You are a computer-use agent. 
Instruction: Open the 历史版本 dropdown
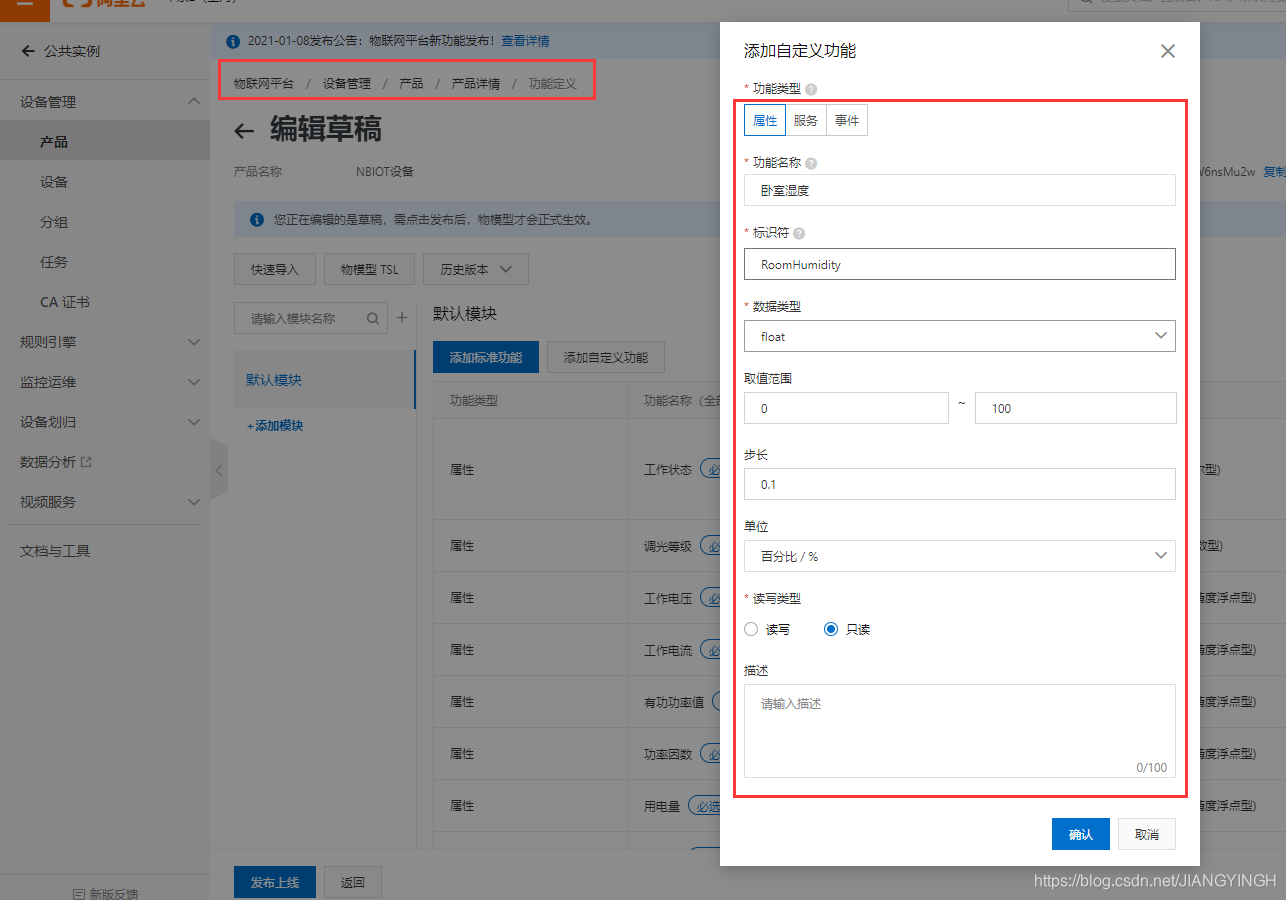(x=476, y=269)
